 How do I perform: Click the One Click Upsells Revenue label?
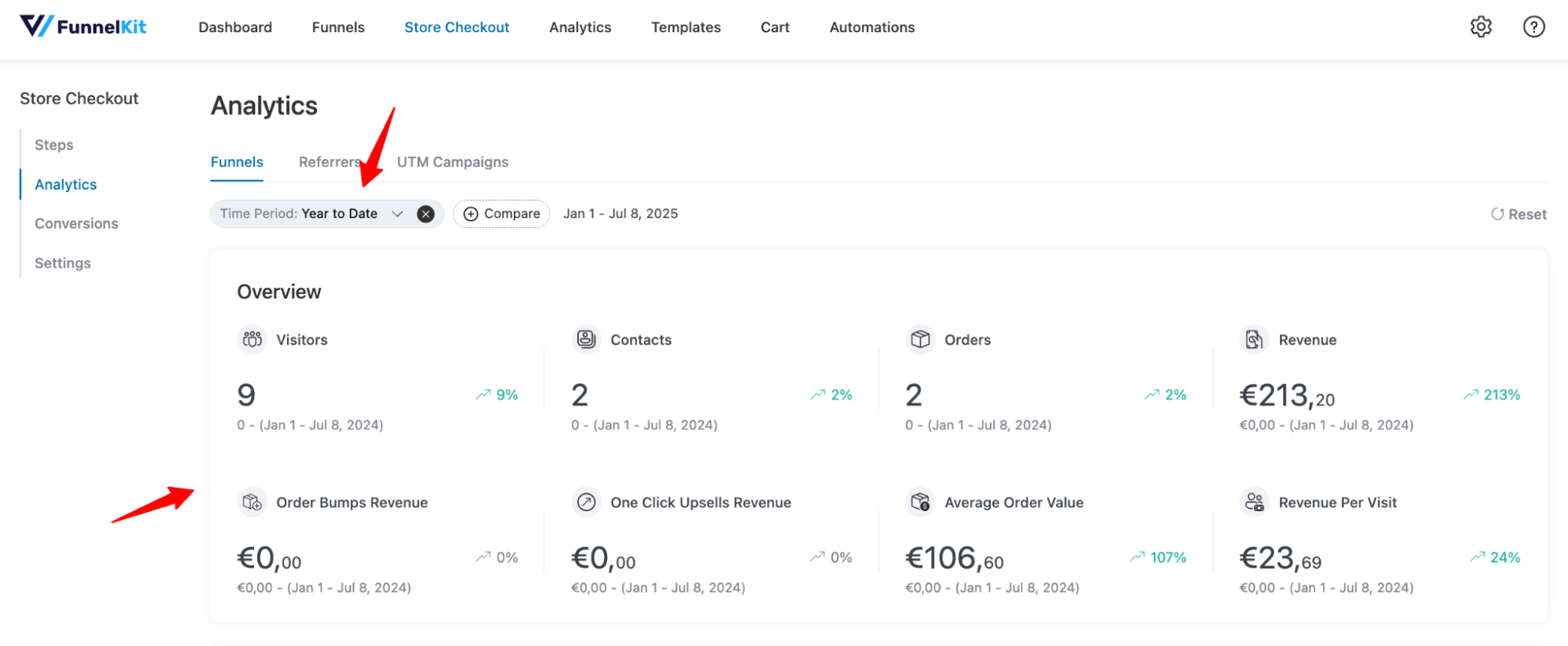click(701, 503)
